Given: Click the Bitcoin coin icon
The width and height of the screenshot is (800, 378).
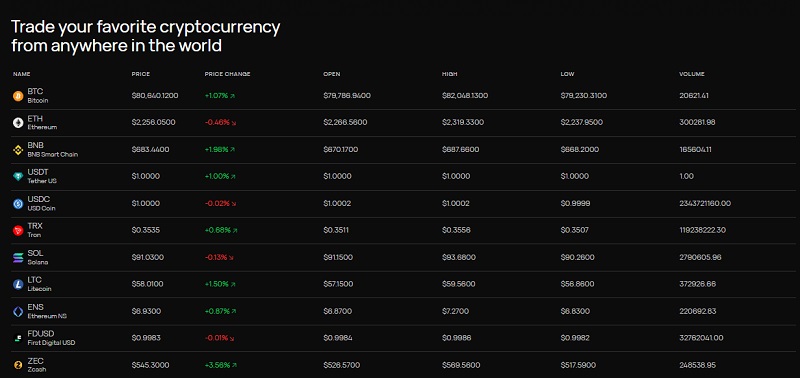Looking at the screenshot, I should [x=18, y=96].
